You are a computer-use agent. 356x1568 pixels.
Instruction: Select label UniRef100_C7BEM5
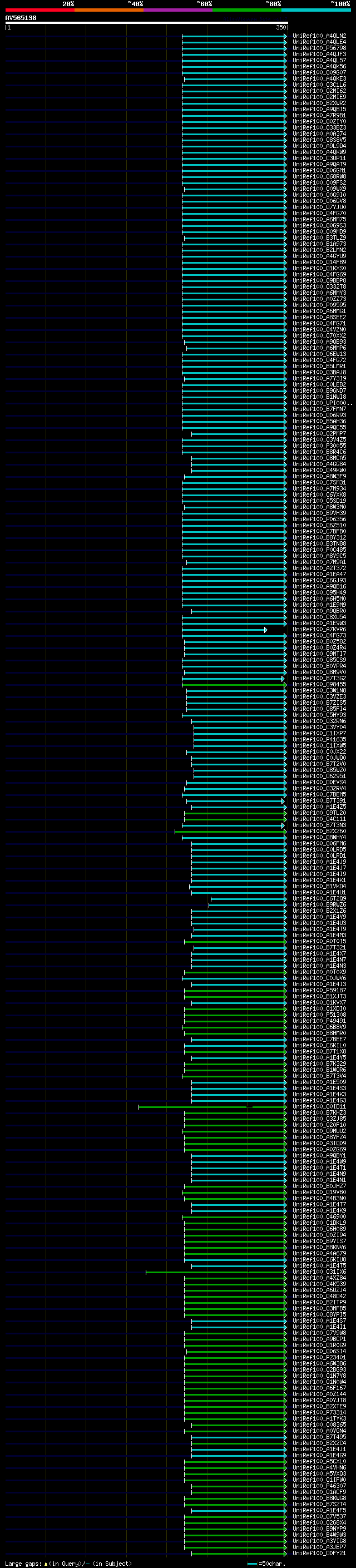coord(319,794)
